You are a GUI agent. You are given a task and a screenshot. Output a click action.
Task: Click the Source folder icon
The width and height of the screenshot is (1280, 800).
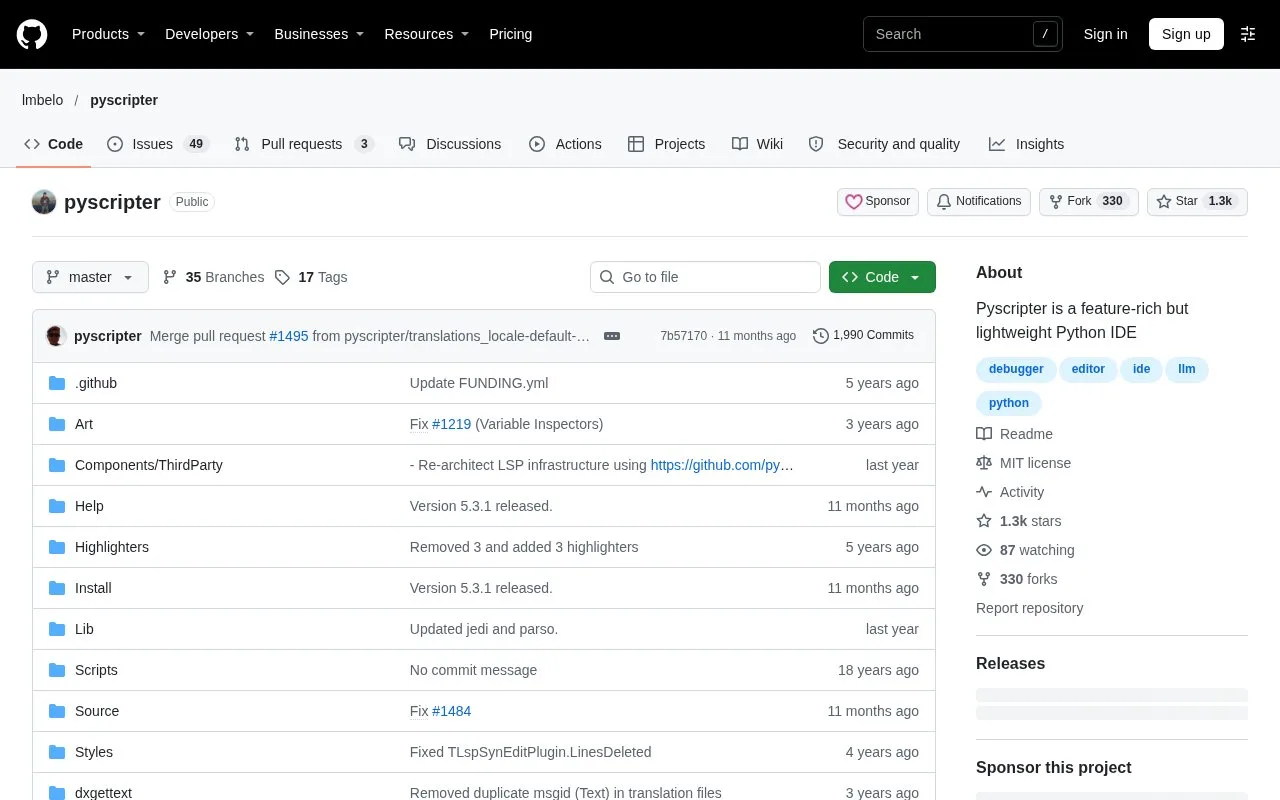[x=57, y=711]
